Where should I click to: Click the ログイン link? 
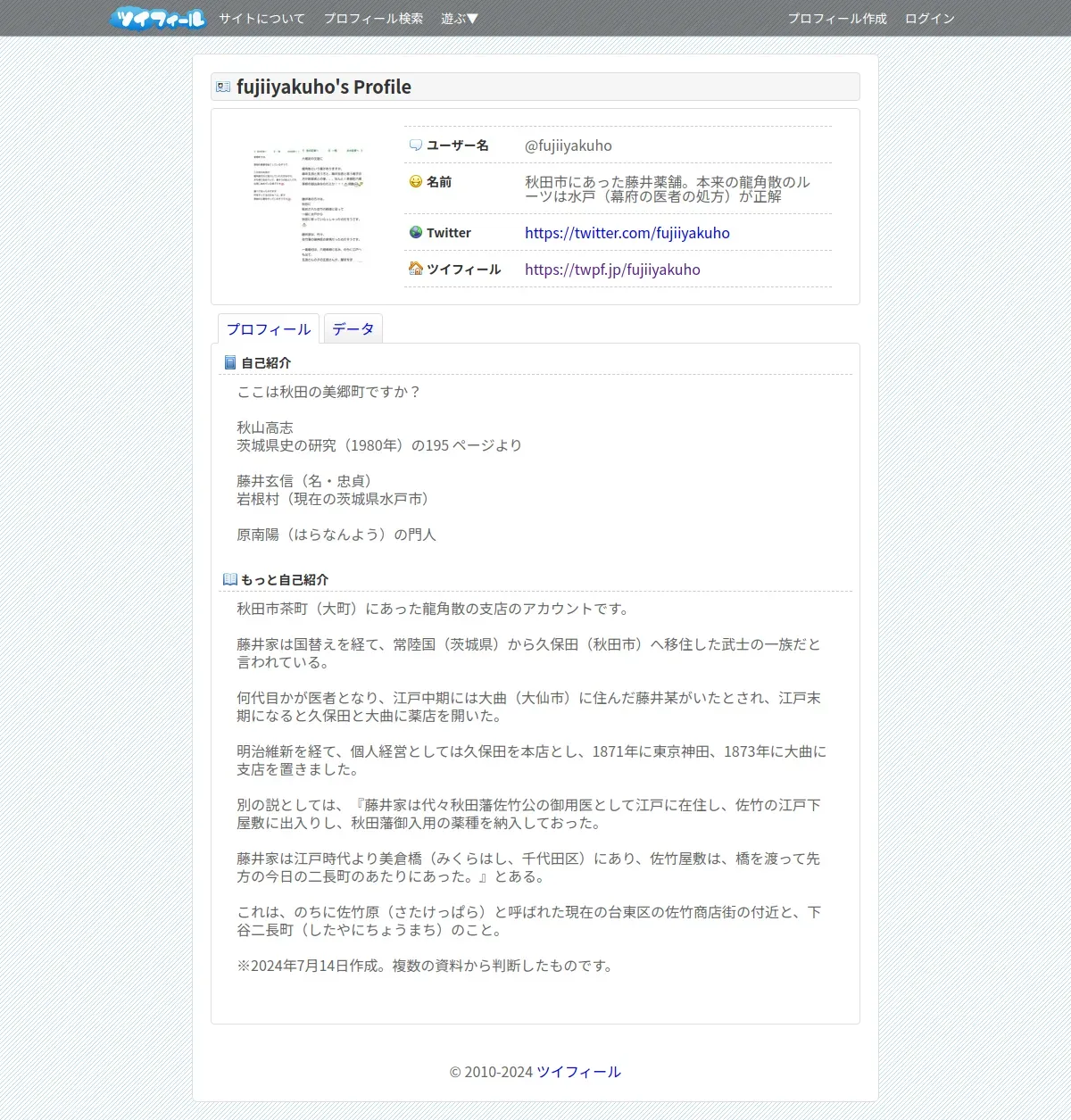930,19
